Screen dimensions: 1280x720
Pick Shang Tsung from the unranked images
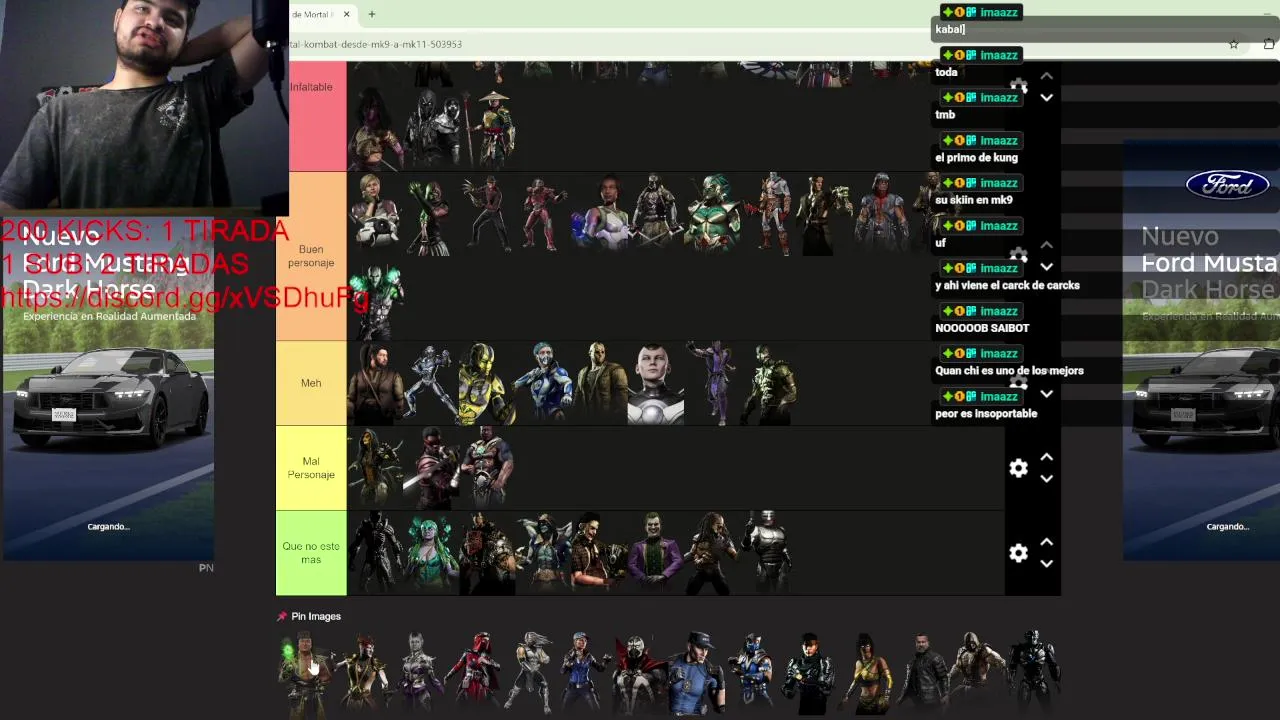(x=304, y=672)
